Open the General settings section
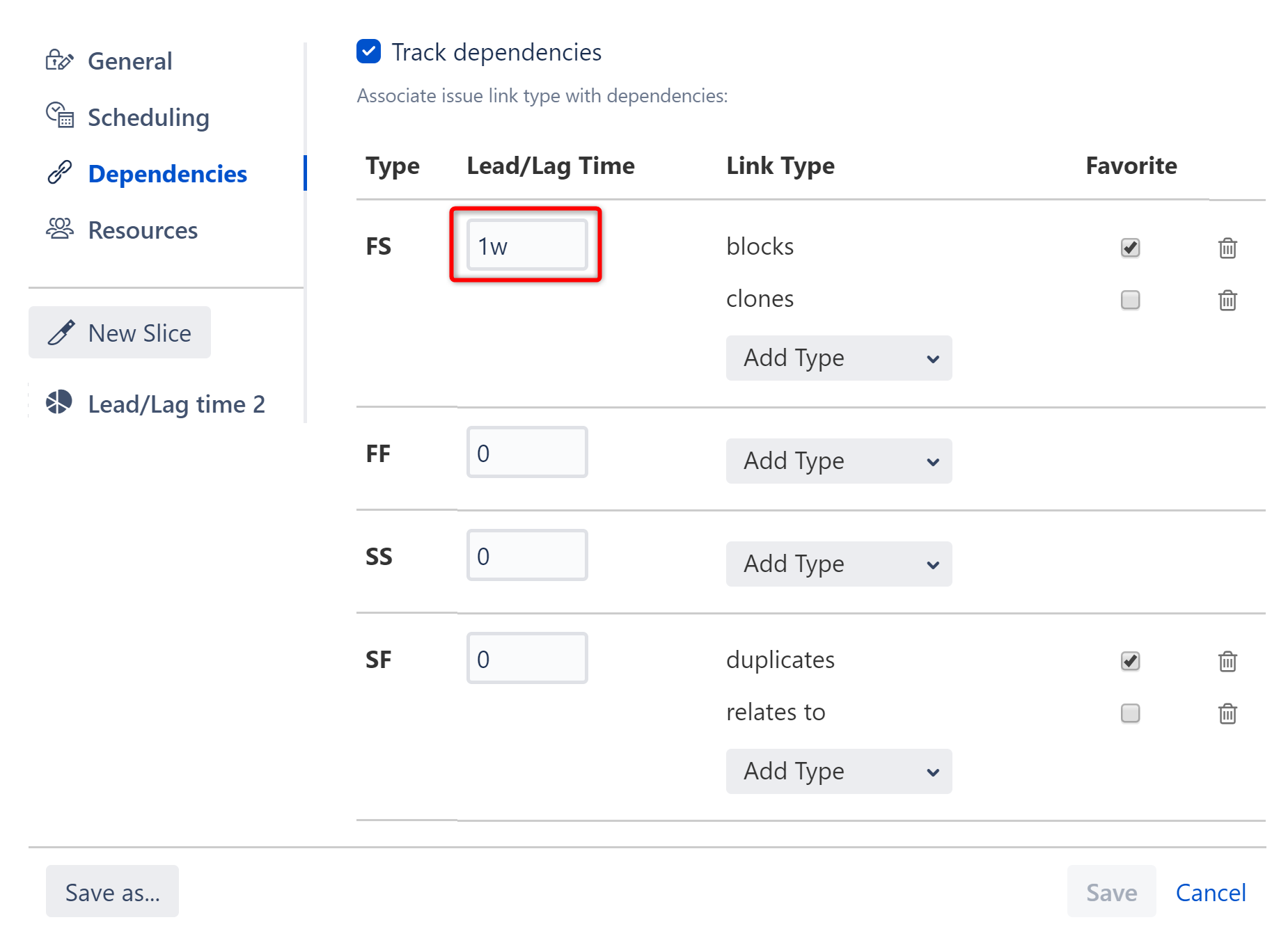 [x=129, y=61]
